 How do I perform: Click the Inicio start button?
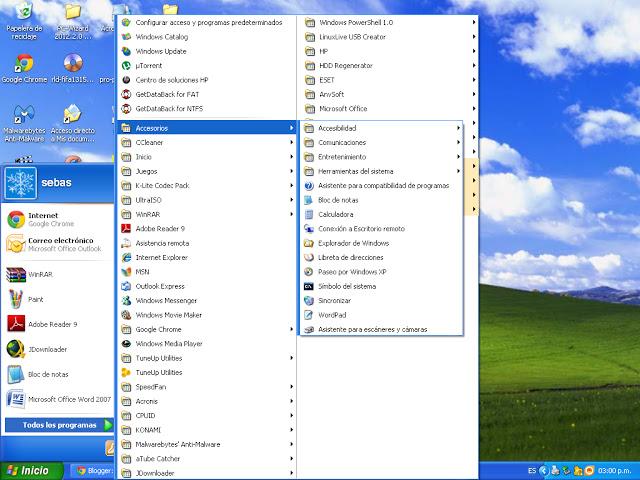pyautogui.click(x=26, y=470)
